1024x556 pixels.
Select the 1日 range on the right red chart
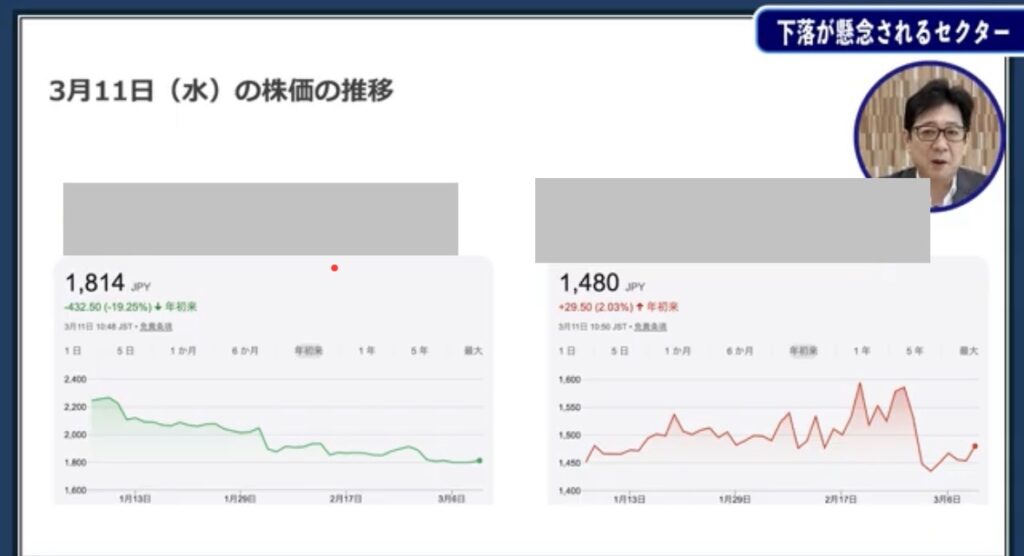pyautogui.click(x=567, y=351)
